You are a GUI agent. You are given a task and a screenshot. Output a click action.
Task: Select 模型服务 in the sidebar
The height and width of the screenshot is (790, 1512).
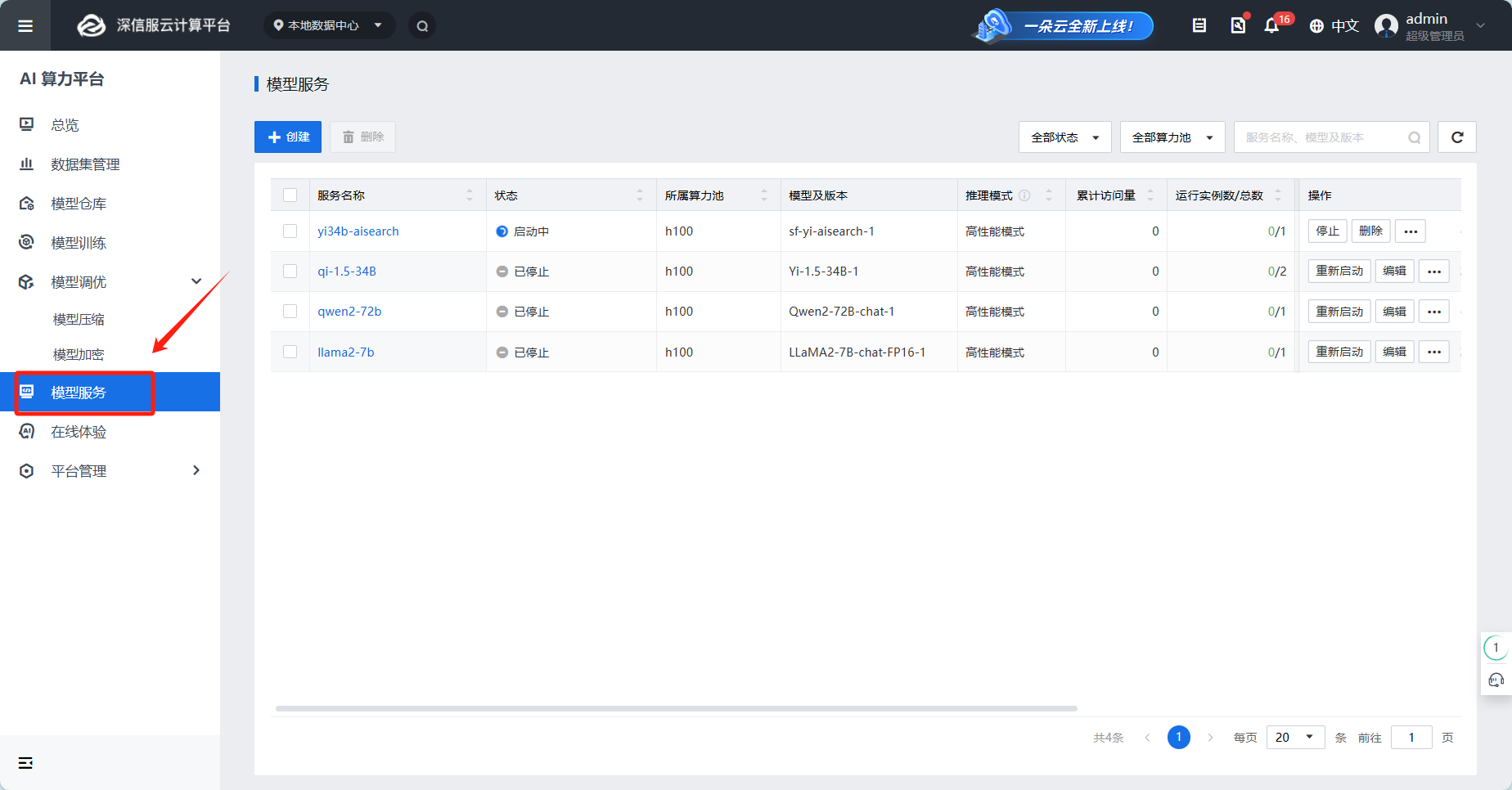pos(110,392)
